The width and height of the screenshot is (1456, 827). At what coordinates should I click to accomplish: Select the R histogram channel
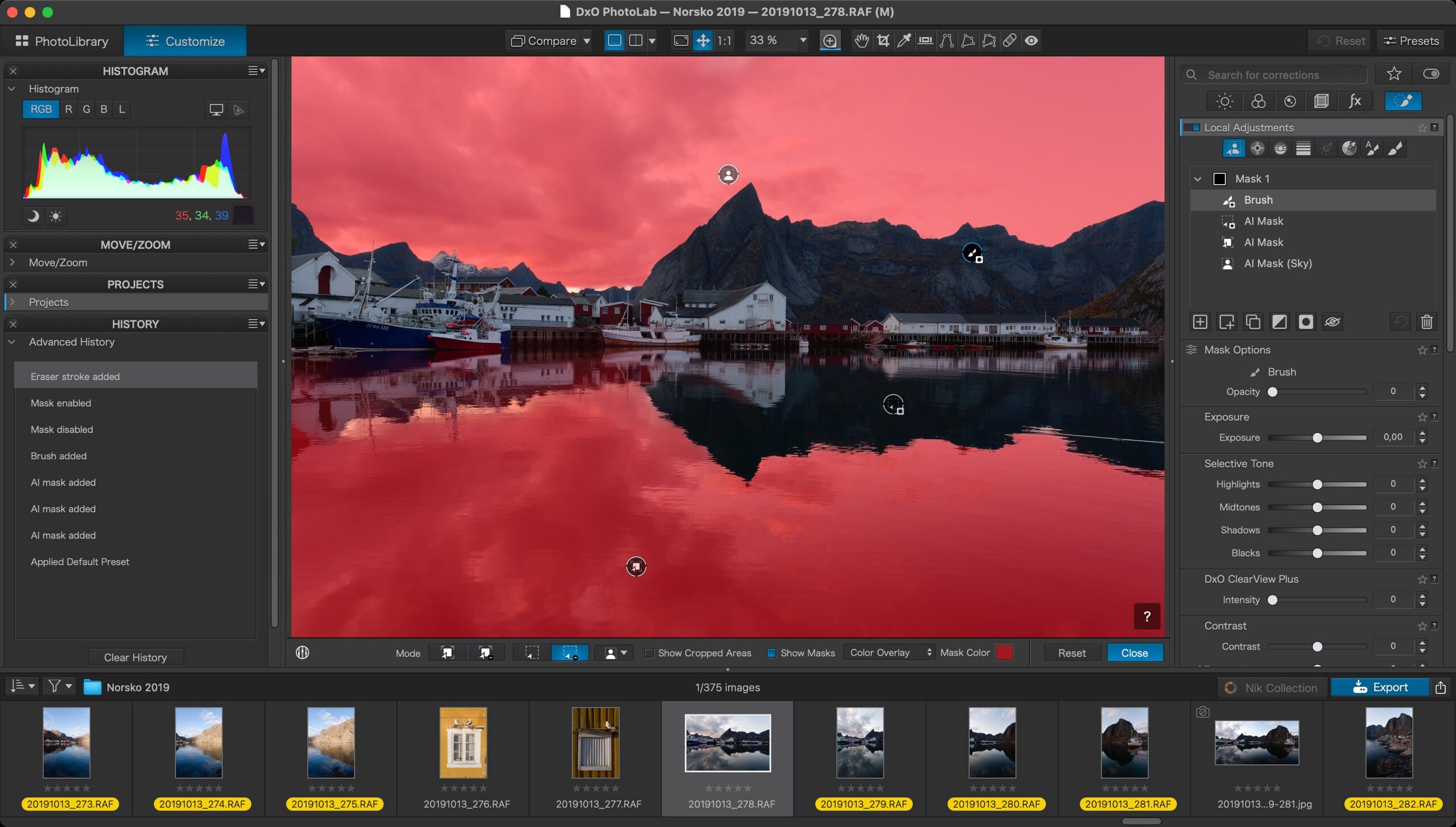[68, 109]
